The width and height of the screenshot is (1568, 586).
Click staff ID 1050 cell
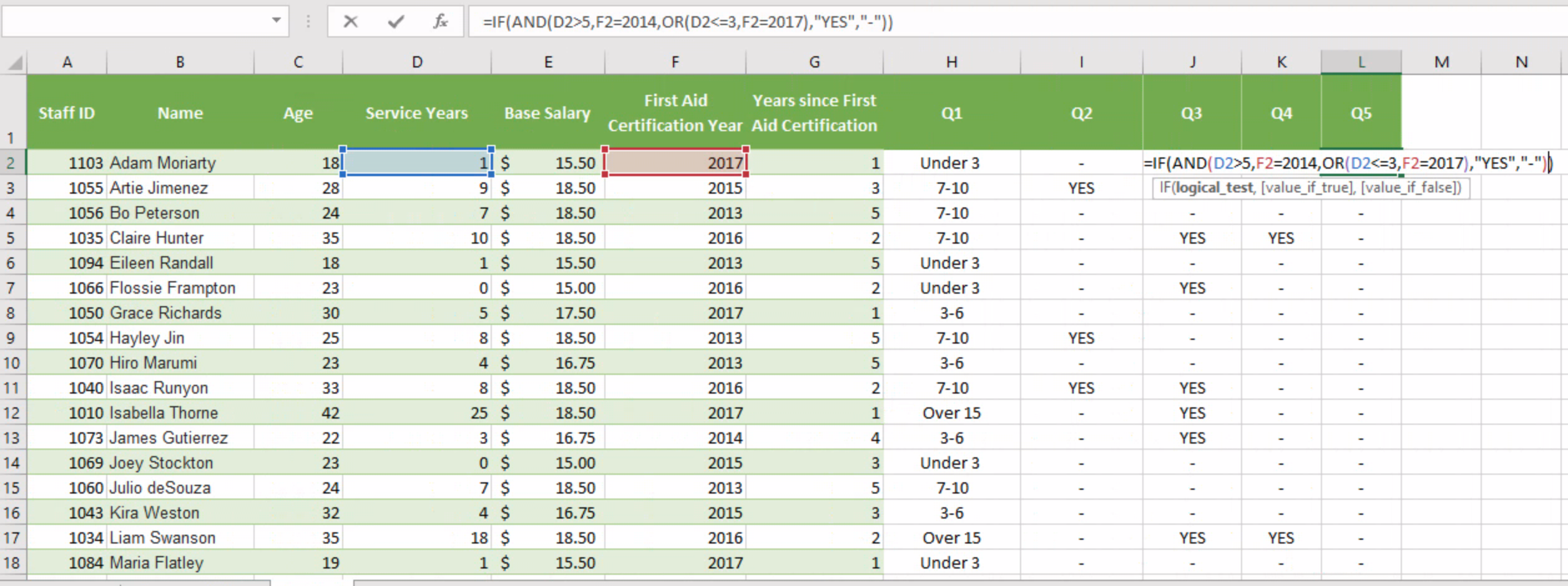pos(67,313)
